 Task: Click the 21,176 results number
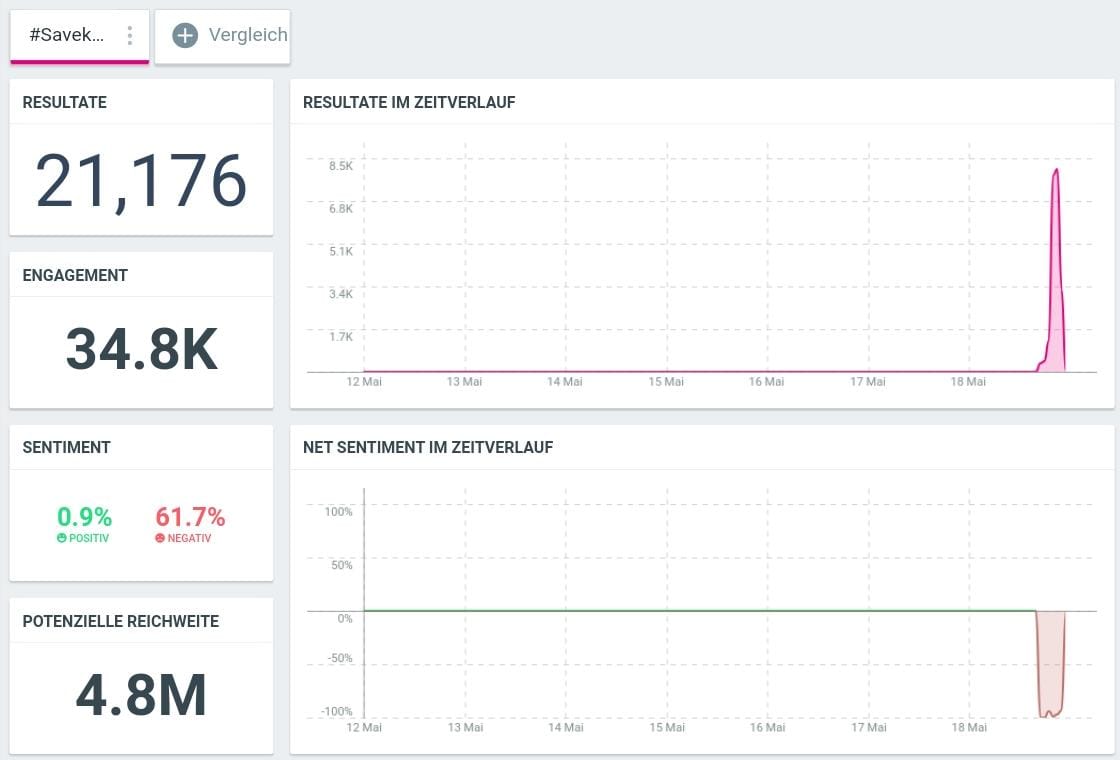pos(141,181)
